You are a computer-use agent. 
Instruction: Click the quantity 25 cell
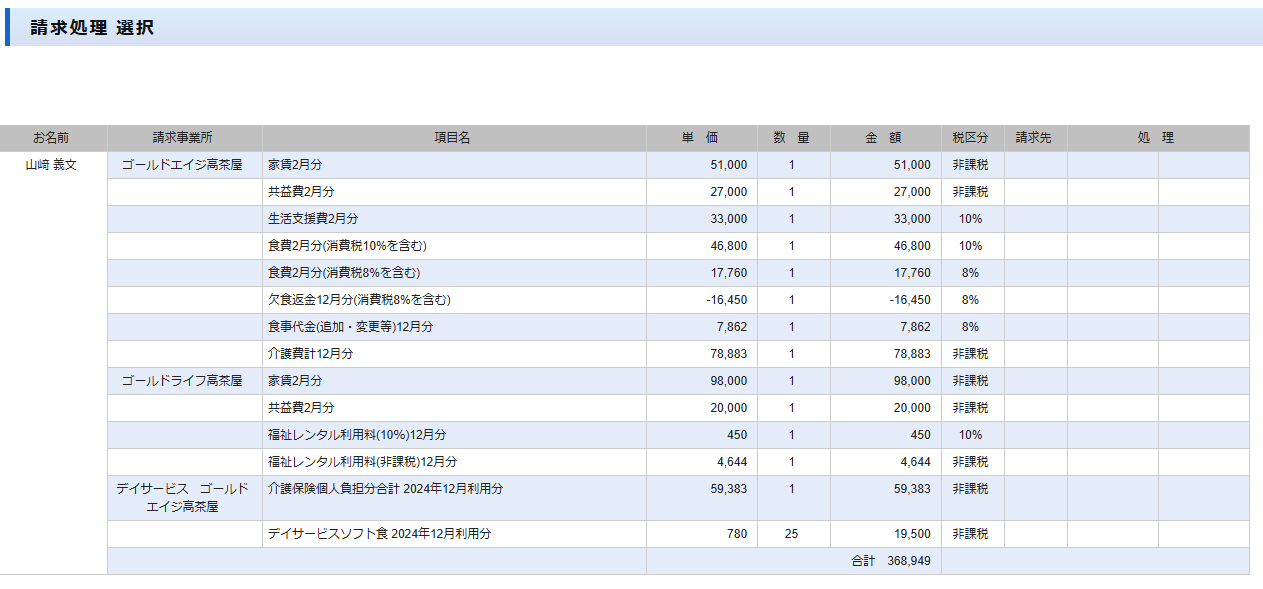791,534
